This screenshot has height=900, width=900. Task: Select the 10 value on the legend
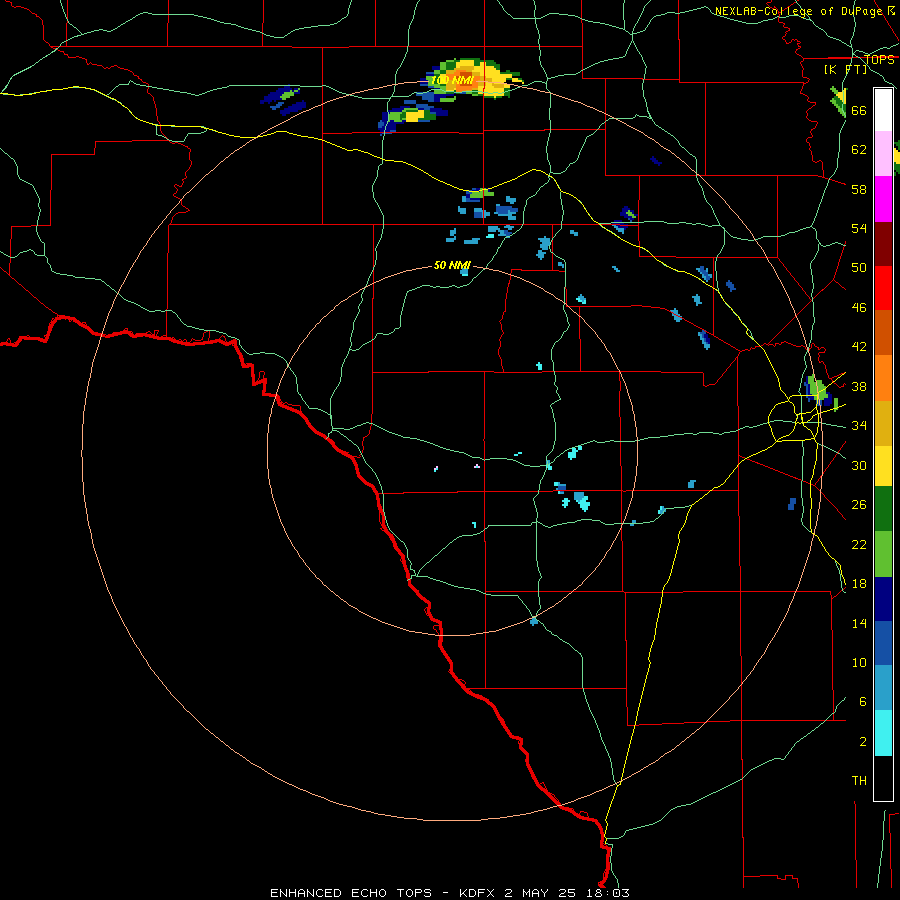[859, 662]
